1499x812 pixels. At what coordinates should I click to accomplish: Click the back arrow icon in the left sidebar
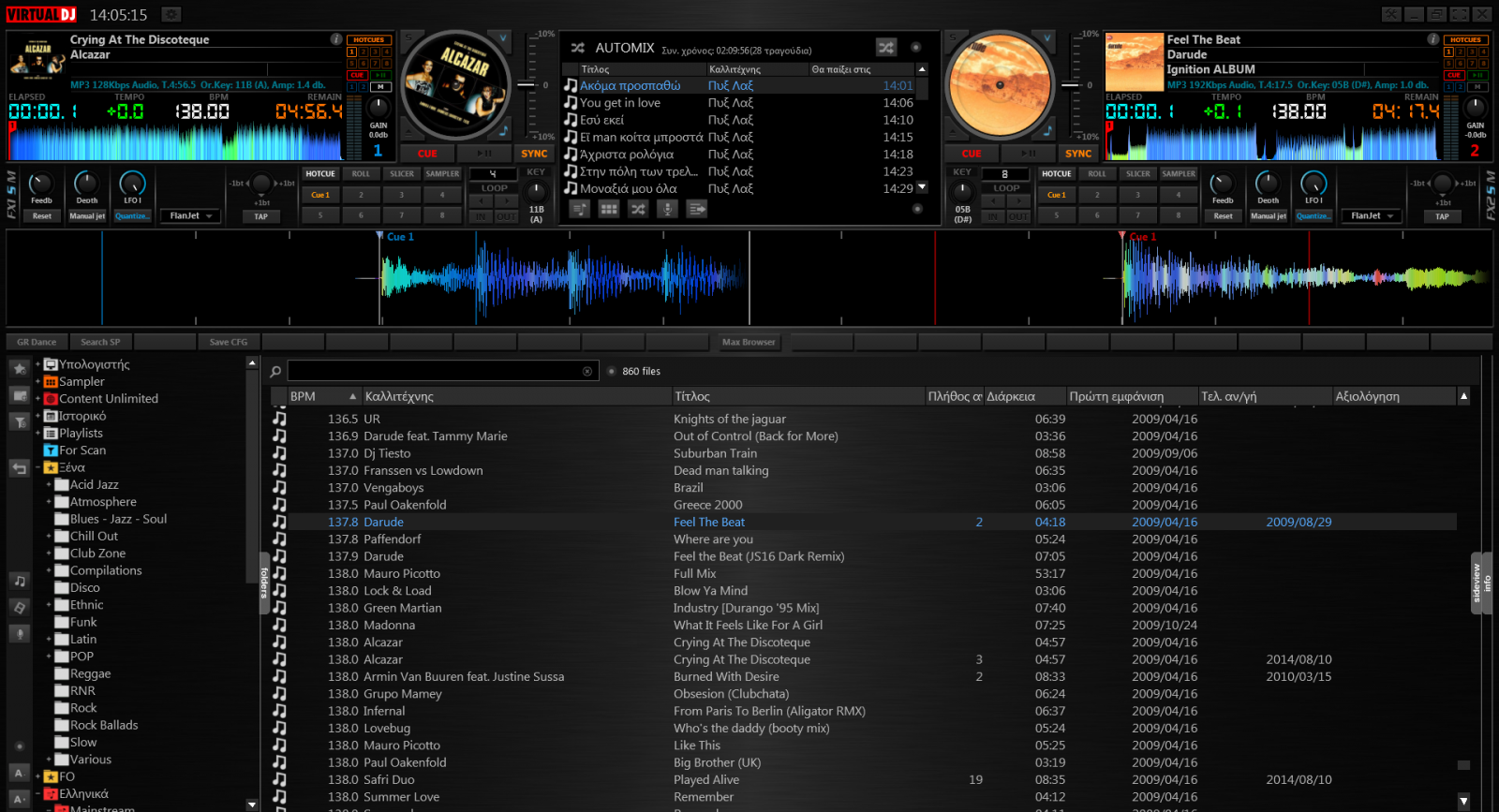click(19, 467)
